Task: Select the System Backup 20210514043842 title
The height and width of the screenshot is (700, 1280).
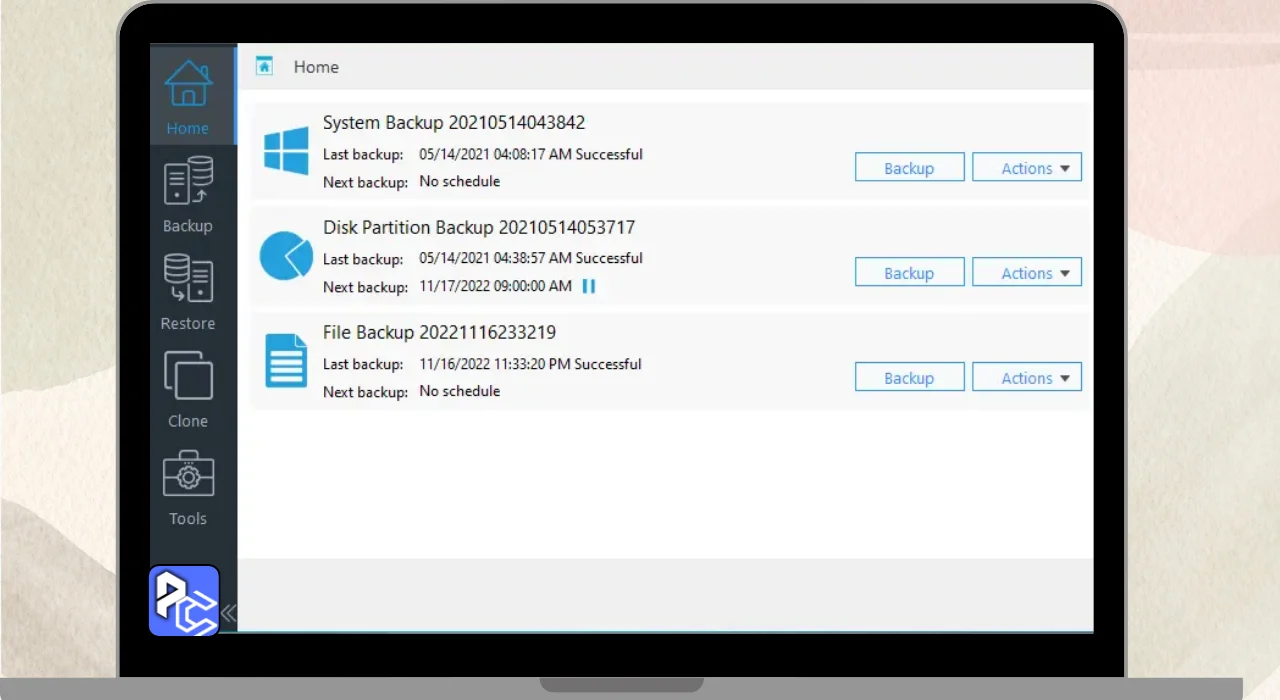Action: [454, 123]
